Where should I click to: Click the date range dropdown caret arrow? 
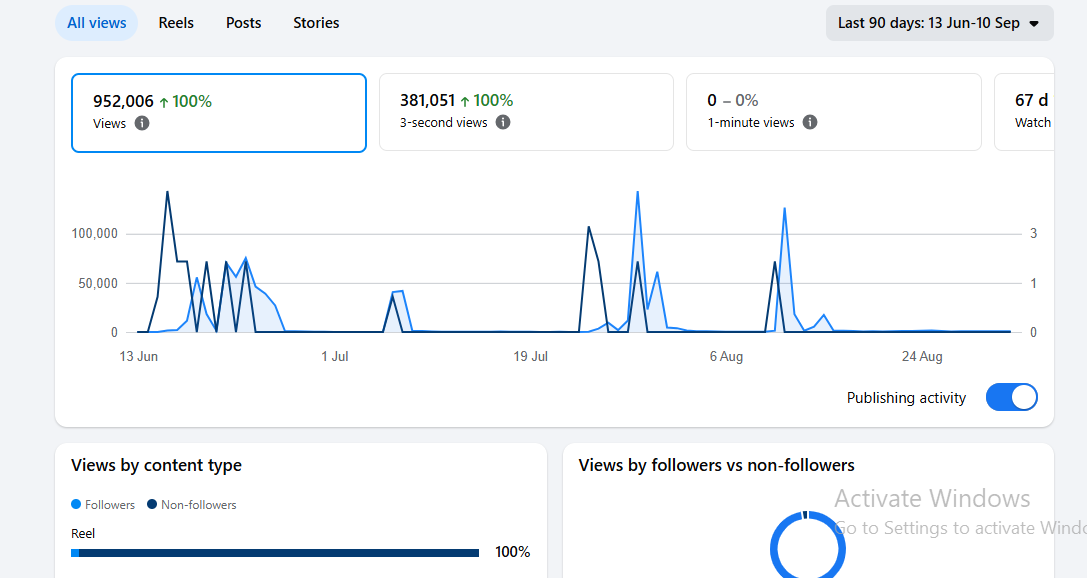[1034, 24]
